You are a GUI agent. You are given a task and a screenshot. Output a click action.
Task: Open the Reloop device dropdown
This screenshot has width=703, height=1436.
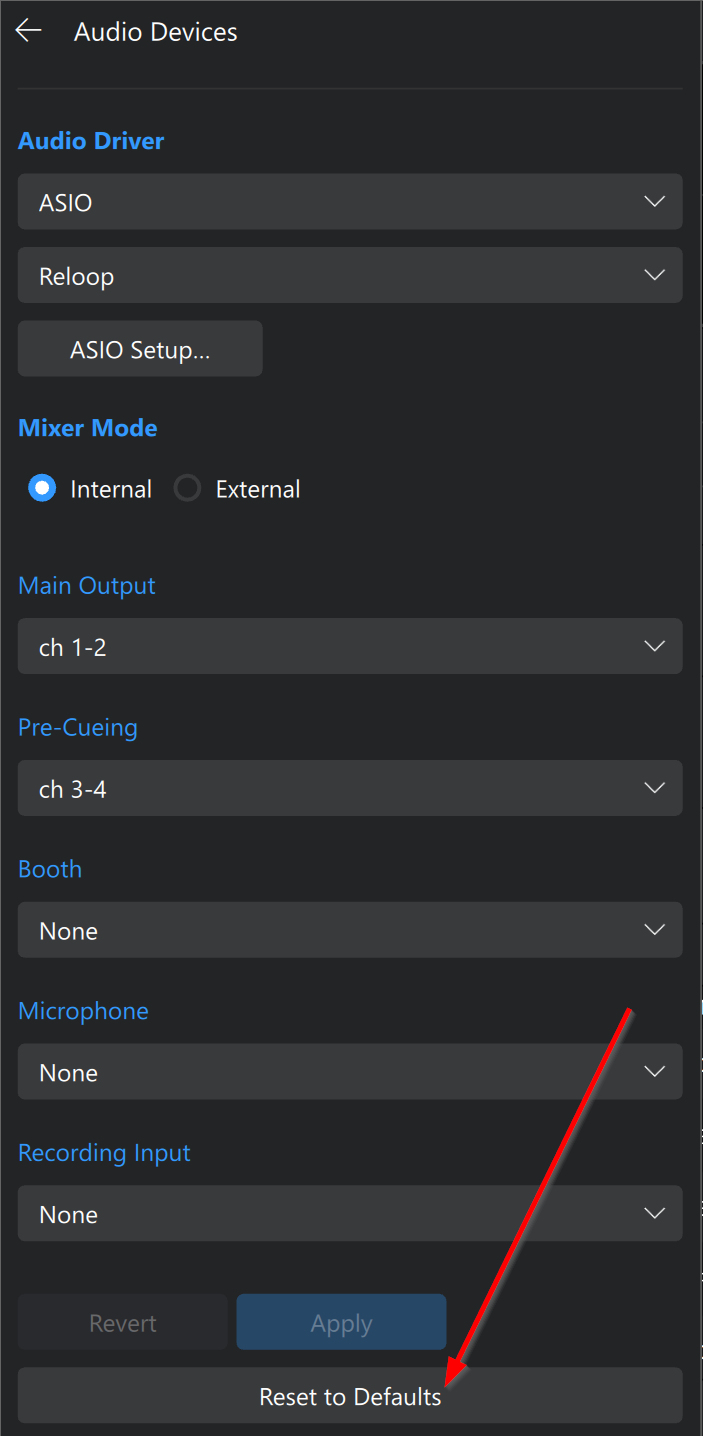coord(350,275)
